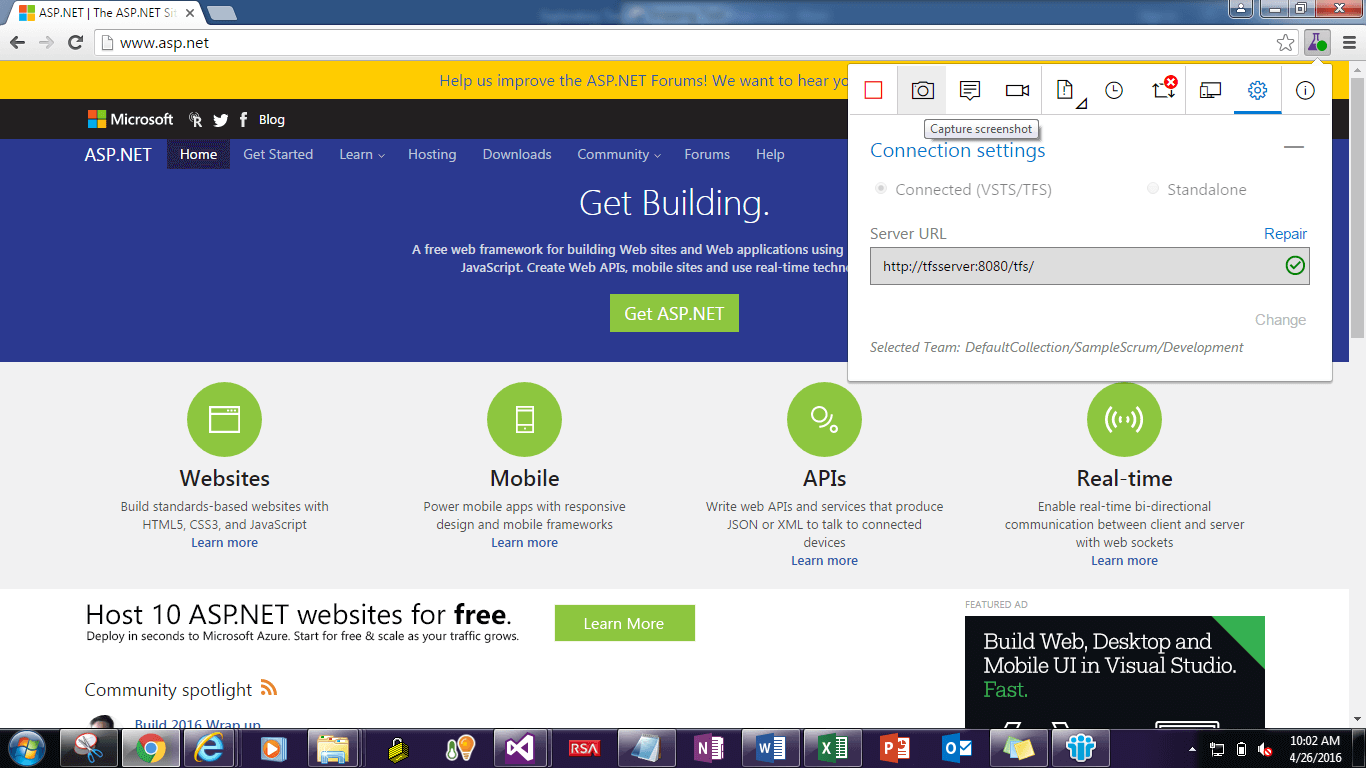Capture screenshot with the camera icon
This screenshot has height=768, width=1366.
[922, 91]
